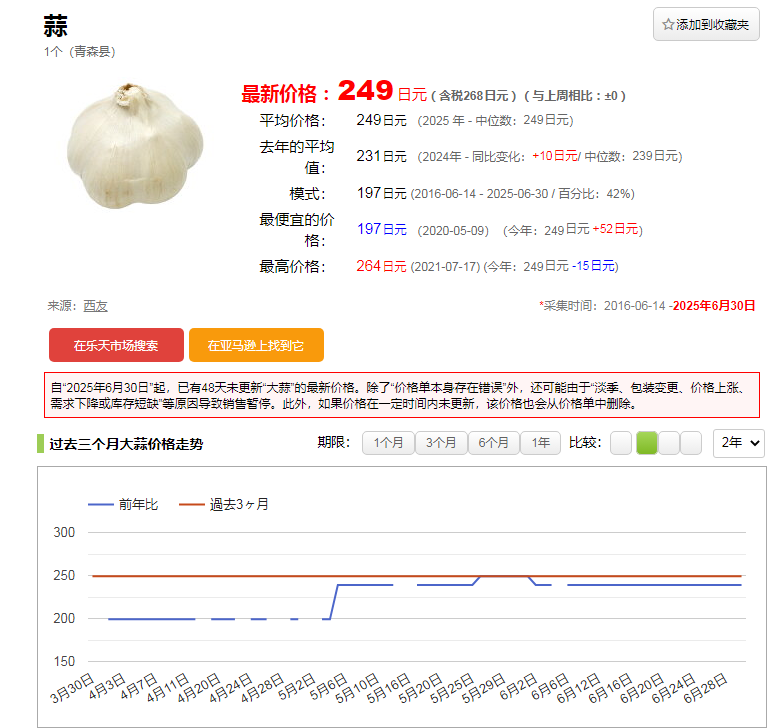The width and height of the screenshot is (768, 728).
Task: Click the garlic product photo
Action: (x=134, y=146)
